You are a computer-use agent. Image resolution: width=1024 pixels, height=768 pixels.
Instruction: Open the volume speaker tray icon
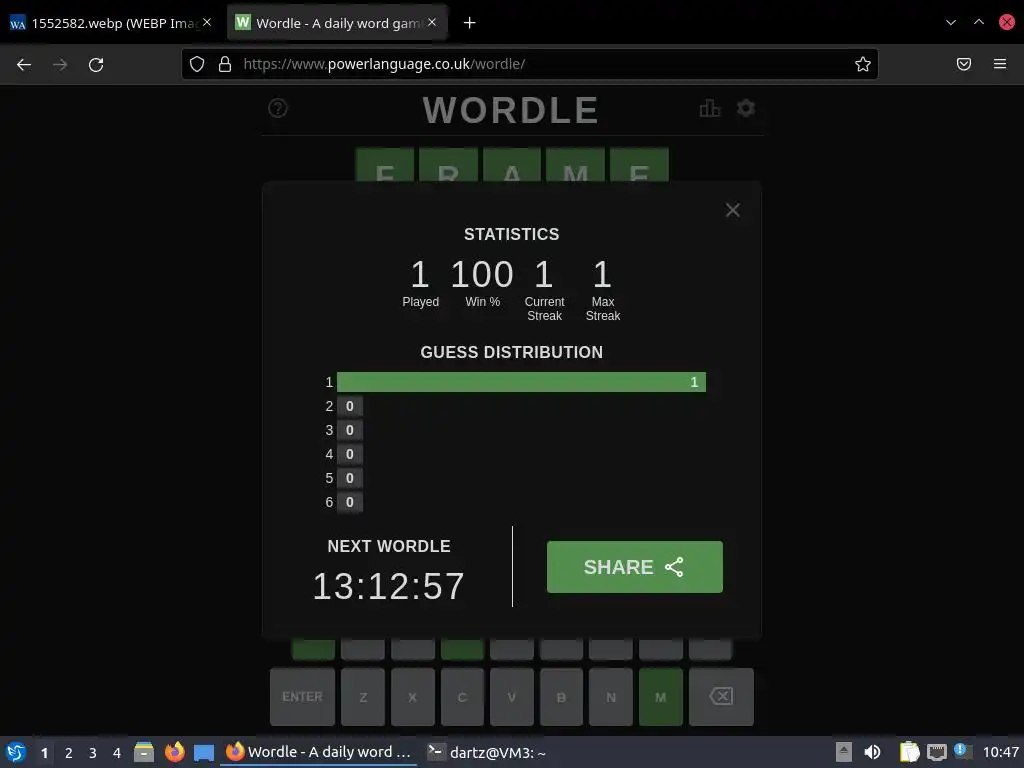[872, 752]
